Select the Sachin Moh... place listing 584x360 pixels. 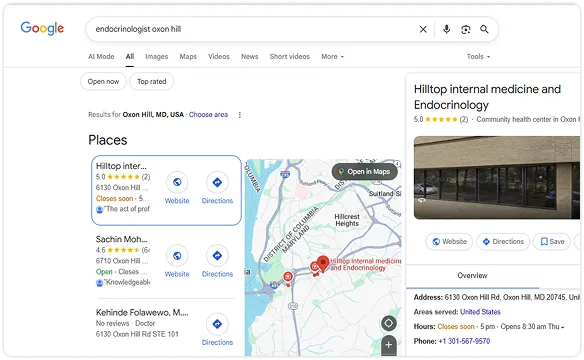121,239
